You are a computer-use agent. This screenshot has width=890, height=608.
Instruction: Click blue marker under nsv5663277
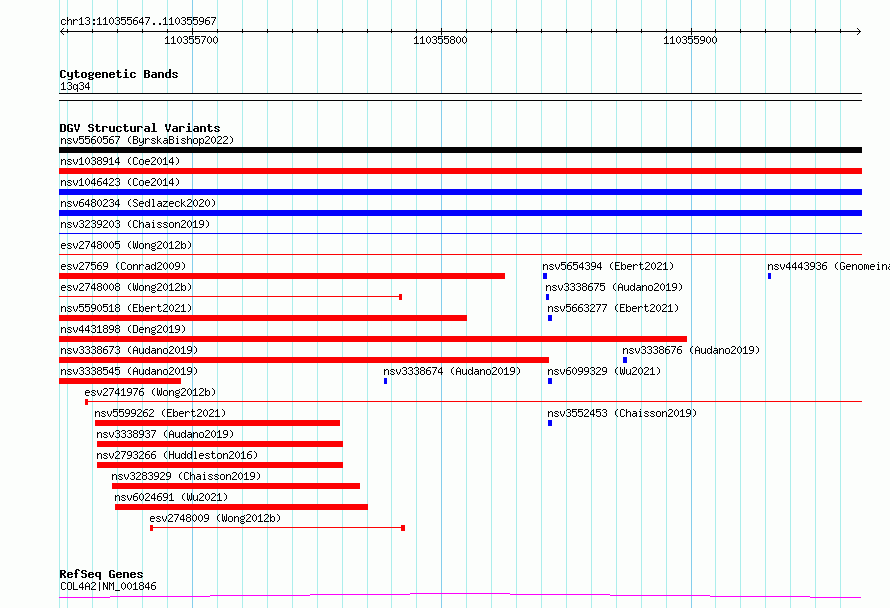pos(549,318)
